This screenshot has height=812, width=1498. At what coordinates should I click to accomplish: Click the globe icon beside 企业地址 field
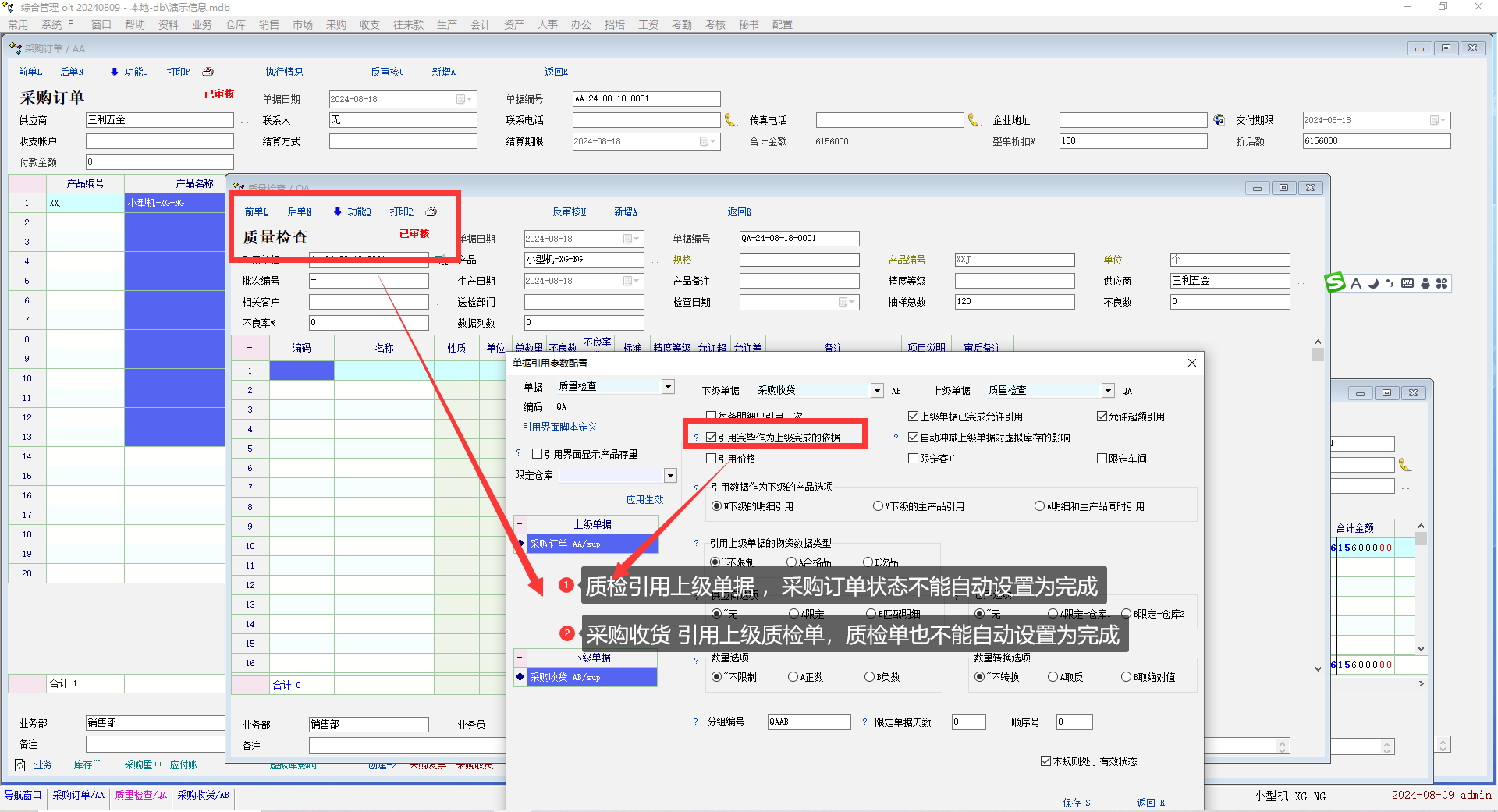click(1219, 120)
